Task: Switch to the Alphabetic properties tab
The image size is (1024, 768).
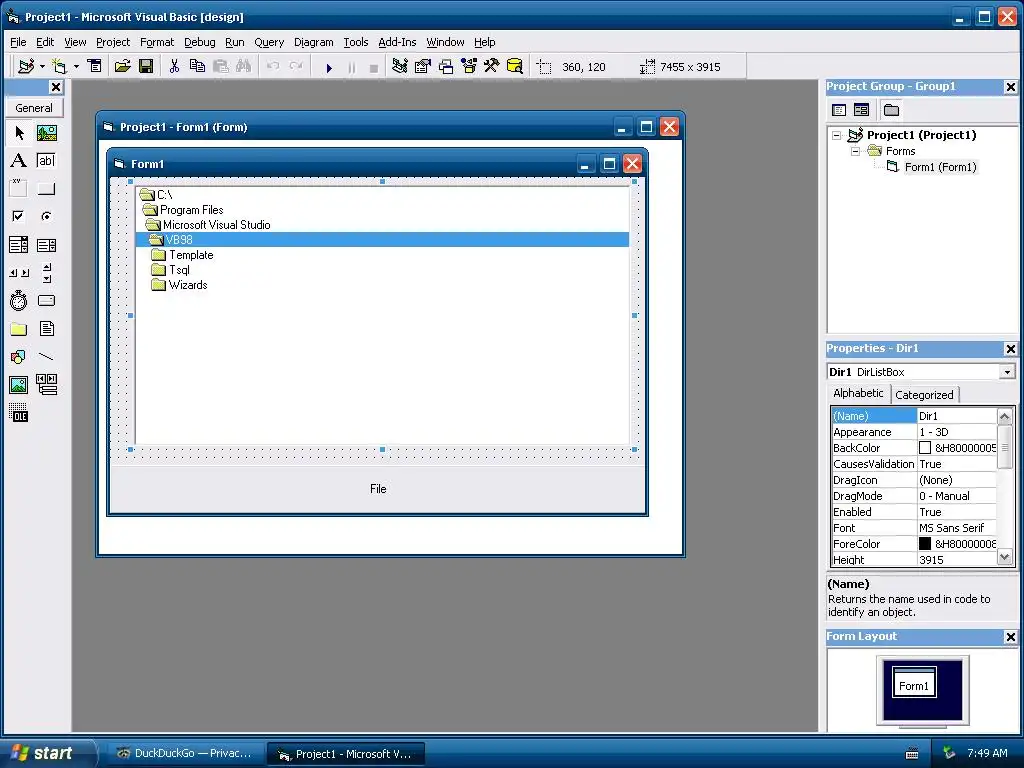Action: point(858,393)
